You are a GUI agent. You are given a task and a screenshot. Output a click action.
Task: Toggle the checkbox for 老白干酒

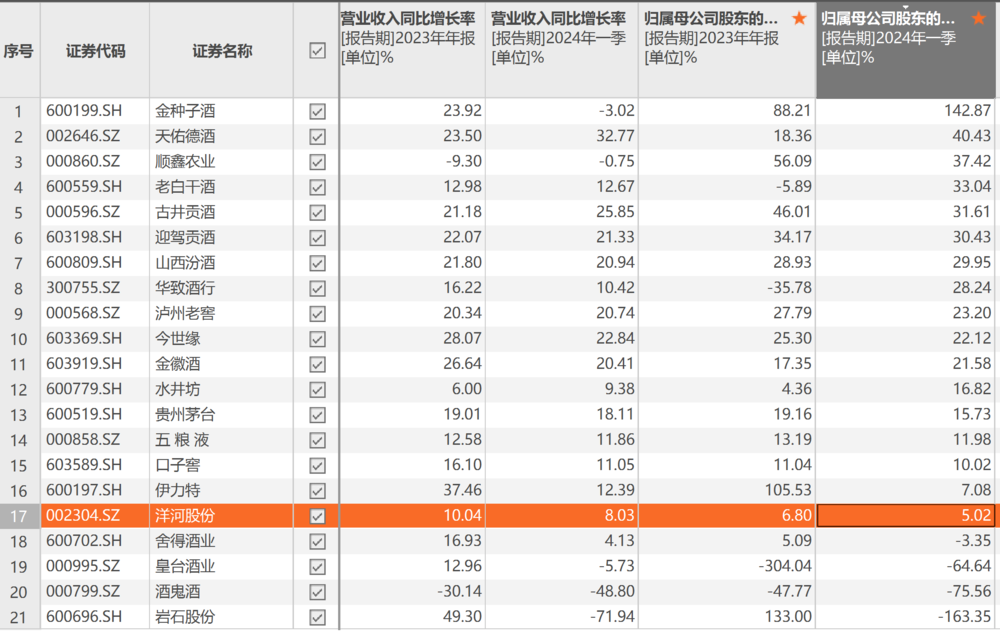click(x=317, y=187)
